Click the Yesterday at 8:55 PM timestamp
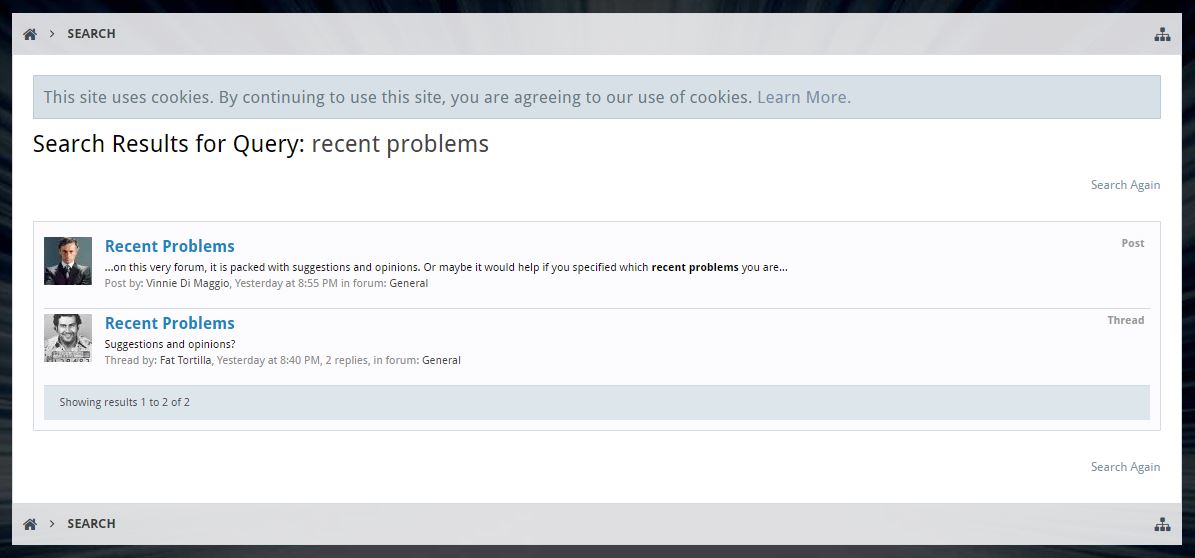This screenshot has width=1195, height=558. tap(286, 283)
